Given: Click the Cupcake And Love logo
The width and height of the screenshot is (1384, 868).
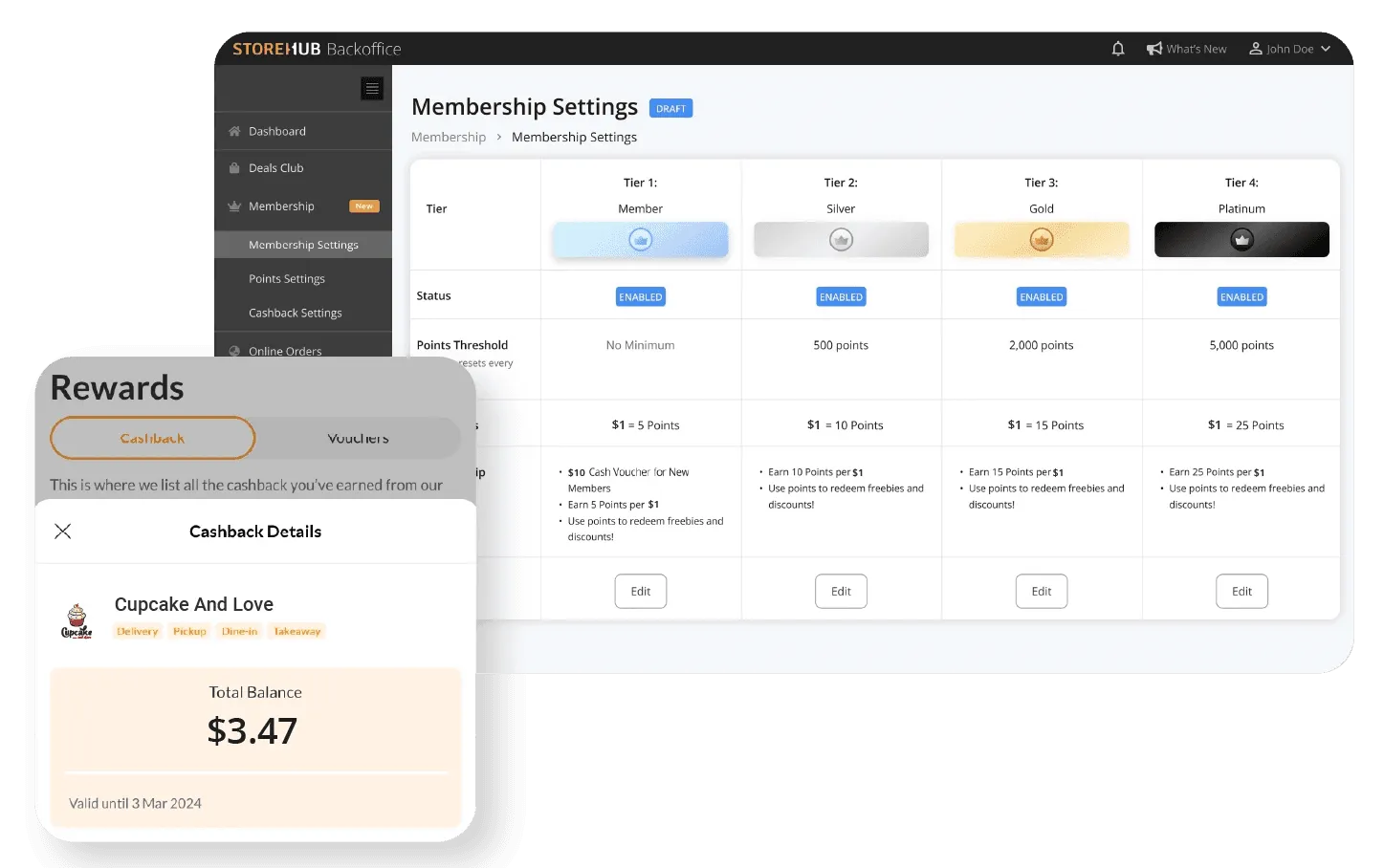Looking at the screenshot, I should click(77, 620).
